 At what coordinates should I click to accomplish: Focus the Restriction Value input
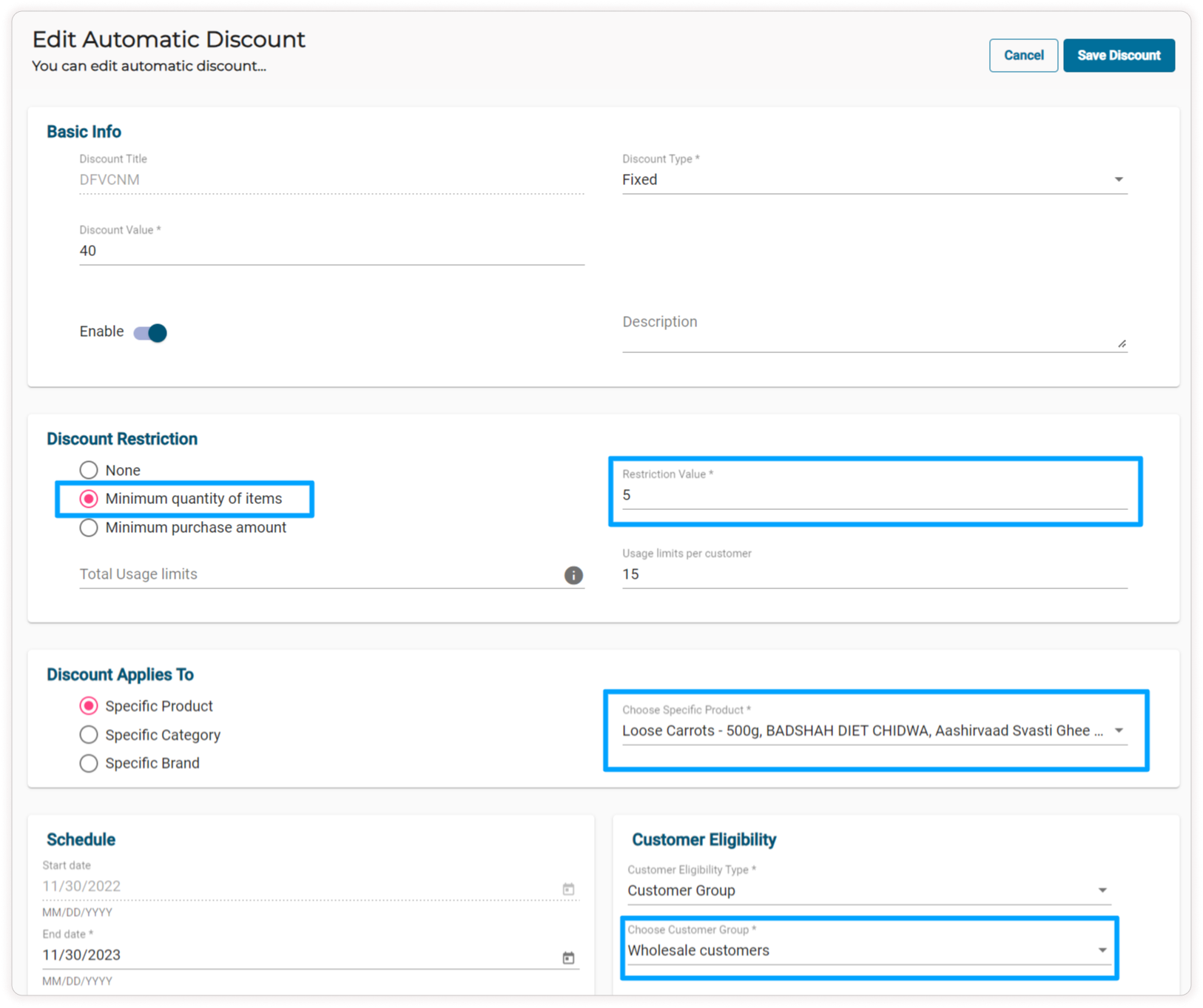tap(874, 495)
